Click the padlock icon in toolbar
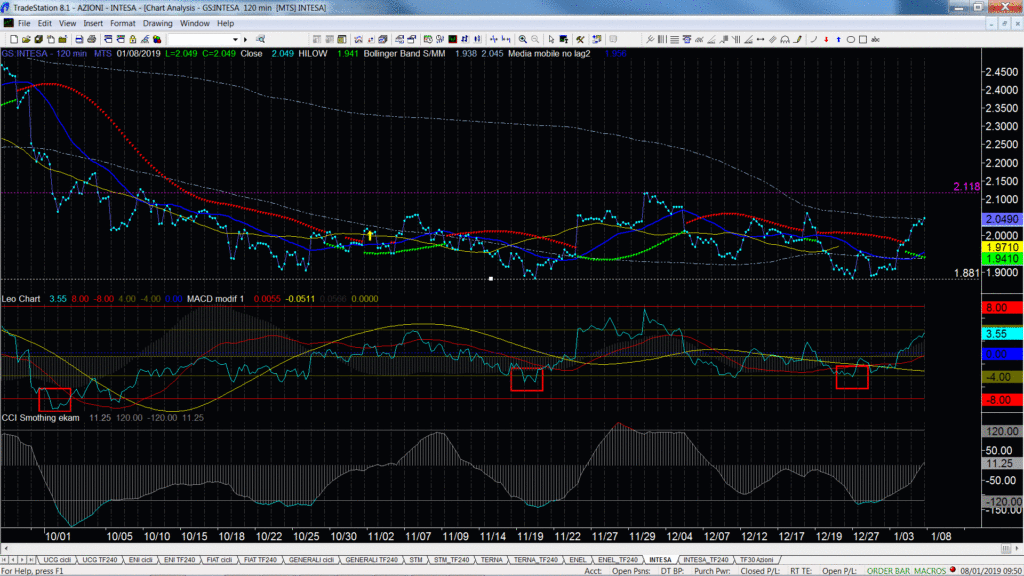Viewport: 1024px width, 576px height. (133, 39)
